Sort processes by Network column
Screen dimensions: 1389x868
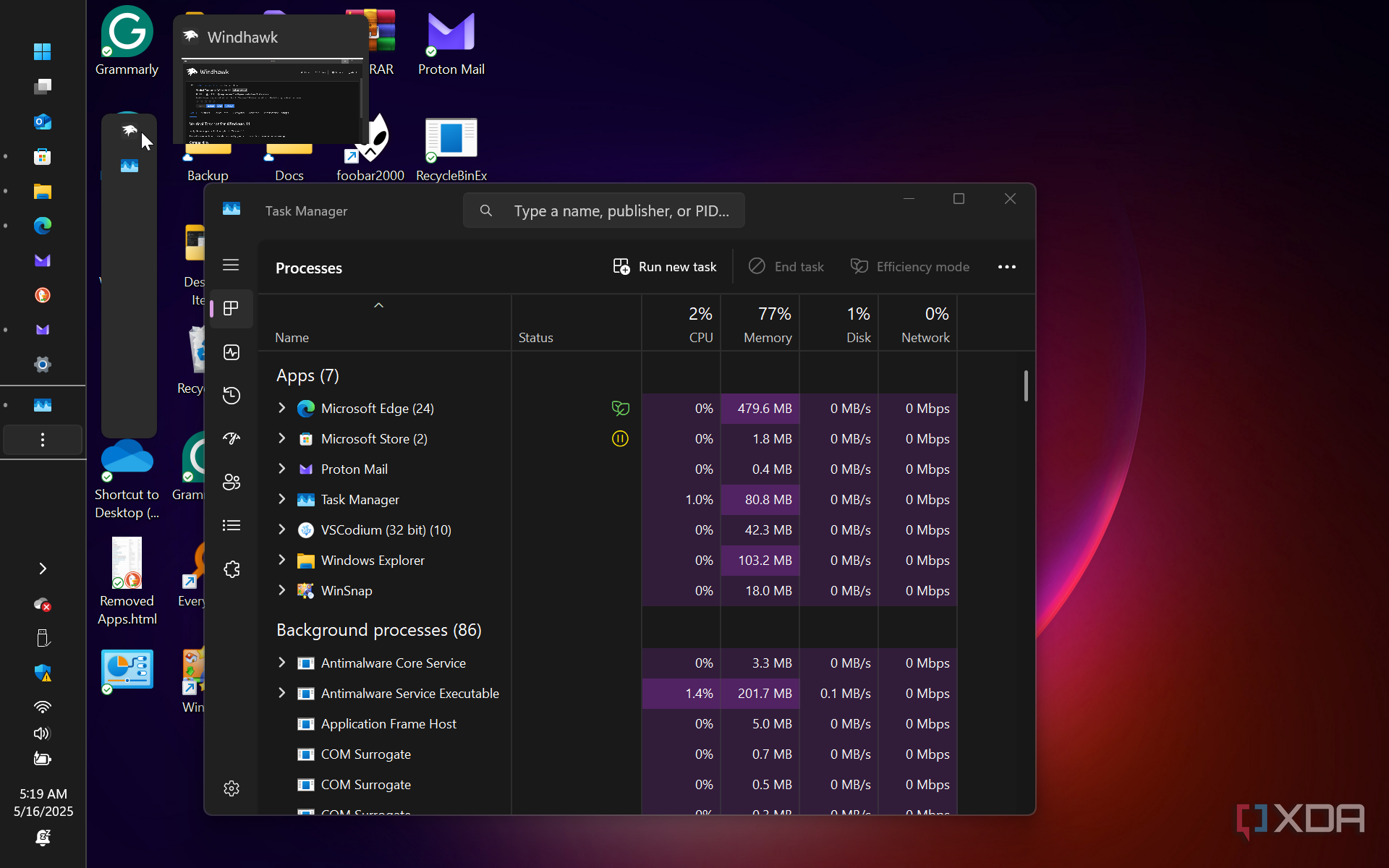point(918,323)
